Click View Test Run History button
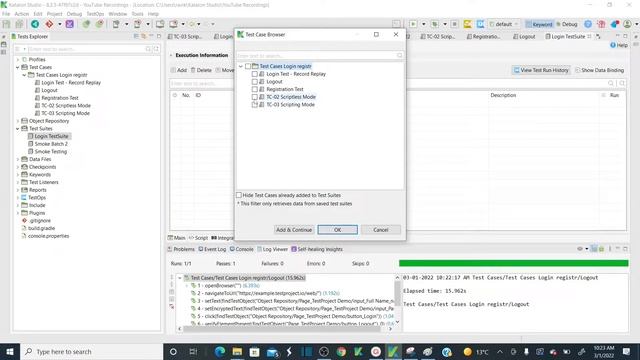 click(x=541, y=70)
